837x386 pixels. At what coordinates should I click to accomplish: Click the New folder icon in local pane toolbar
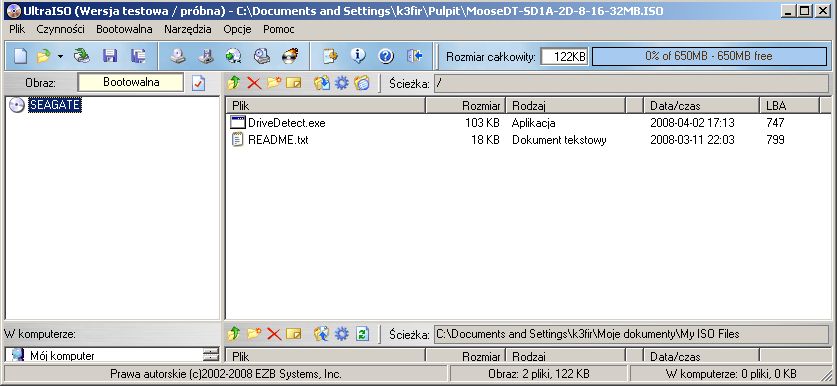pyautogui.click(x=254, y=334)
